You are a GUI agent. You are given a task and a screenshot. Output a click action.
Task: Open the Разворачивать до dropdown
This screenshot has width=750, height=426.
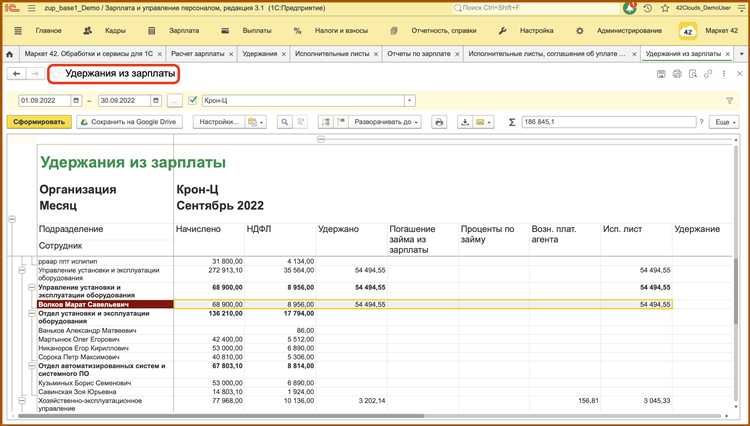(x=385, y=122)
